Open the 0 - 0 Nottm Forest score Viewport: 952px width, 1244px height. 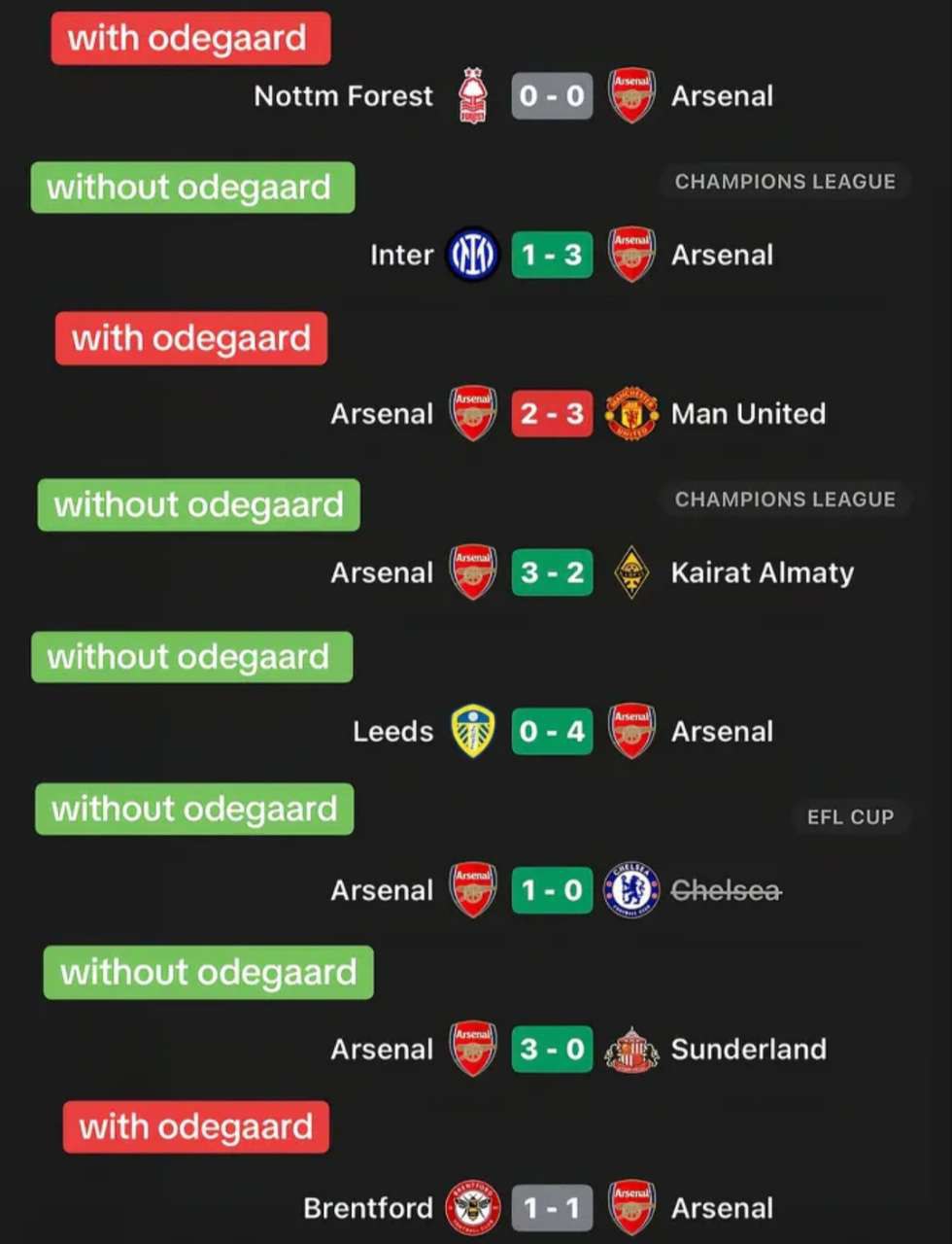(x=552, y=95)
